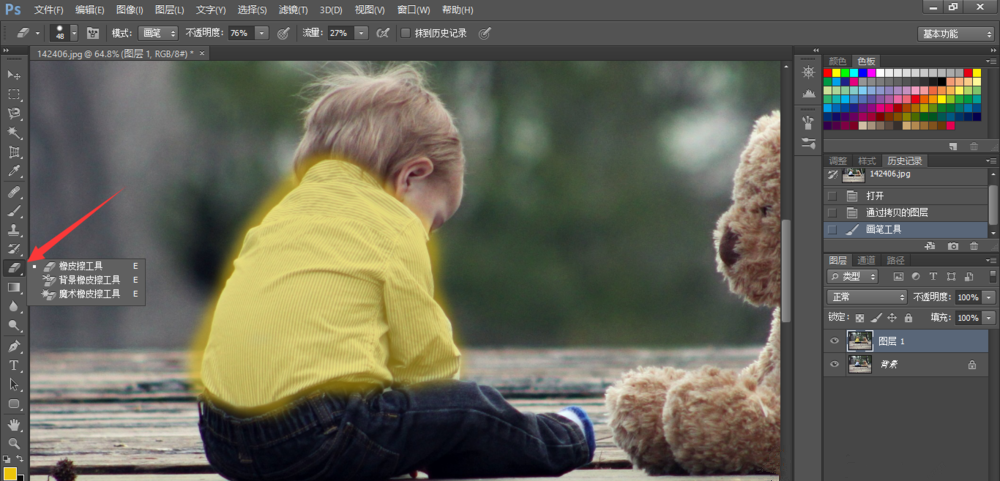The height and width of the screenshot is (481, 1000).
Task: Select the Rounded Rectangle shape tool
Action: (13, 404)
